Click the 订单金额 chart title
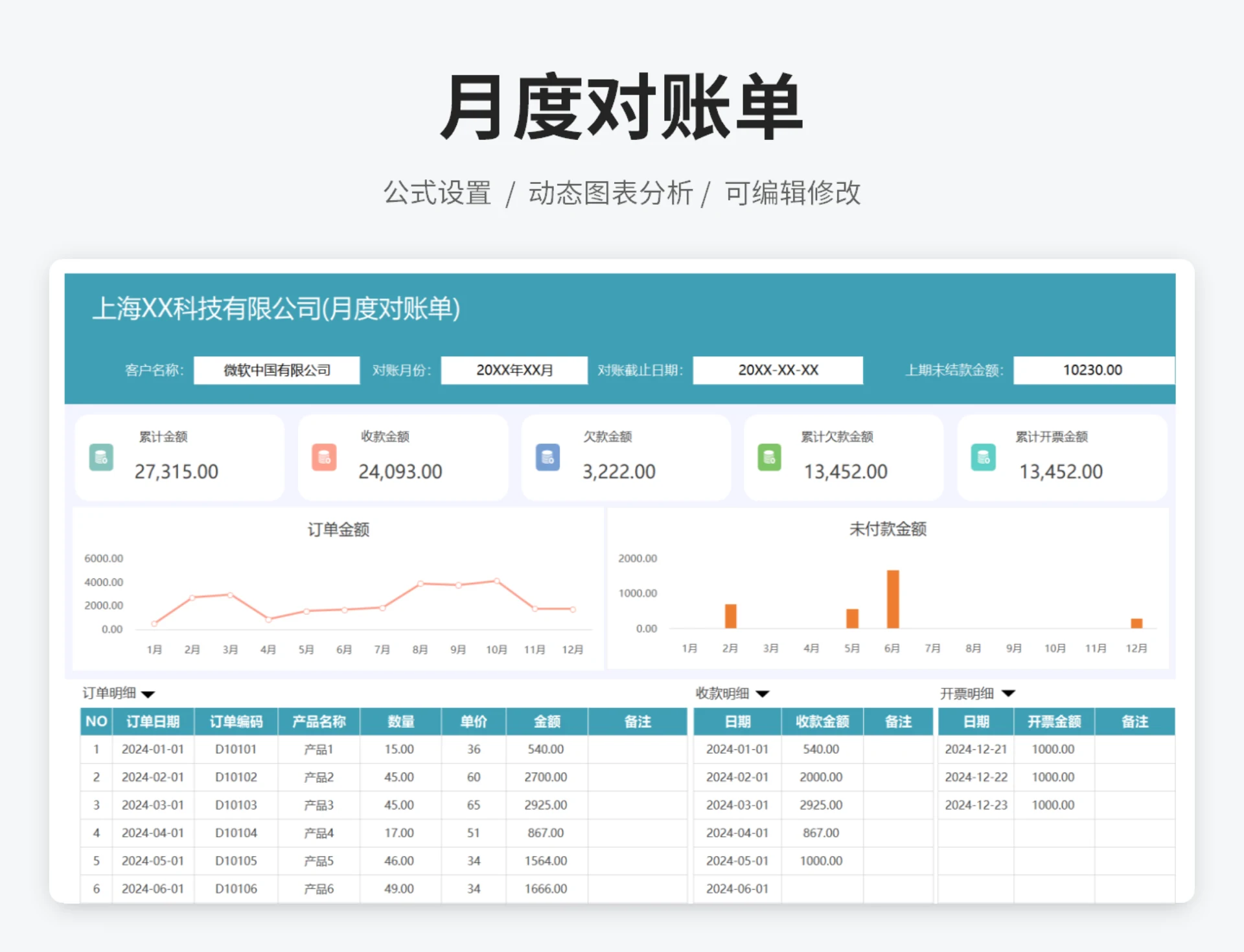 click(338, 530)
